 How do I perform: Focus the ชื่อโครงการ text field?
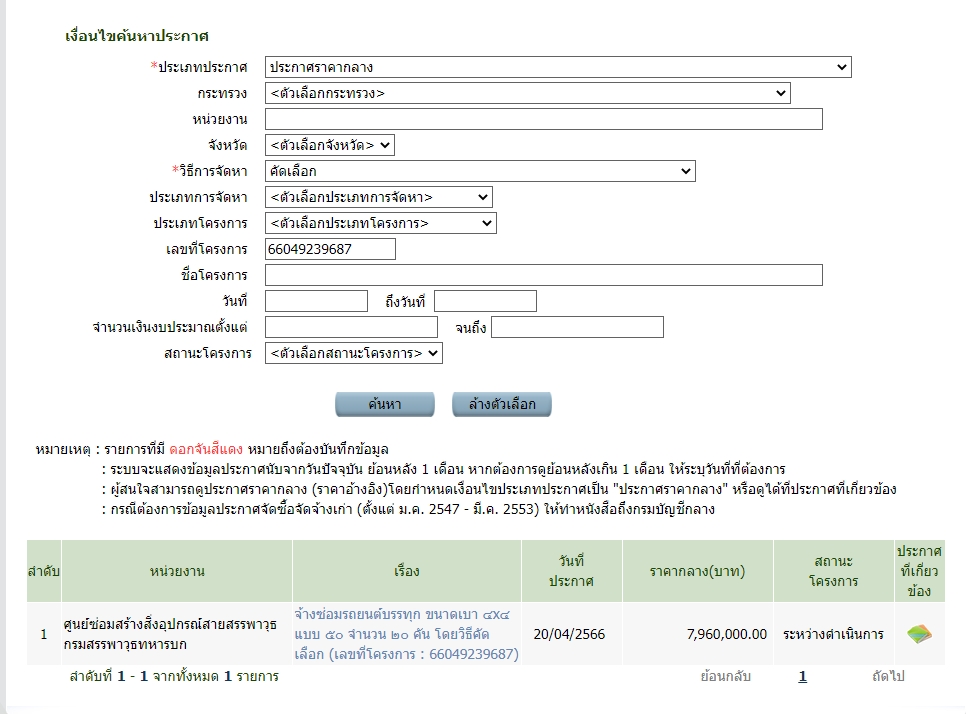(x=543, y=275)
